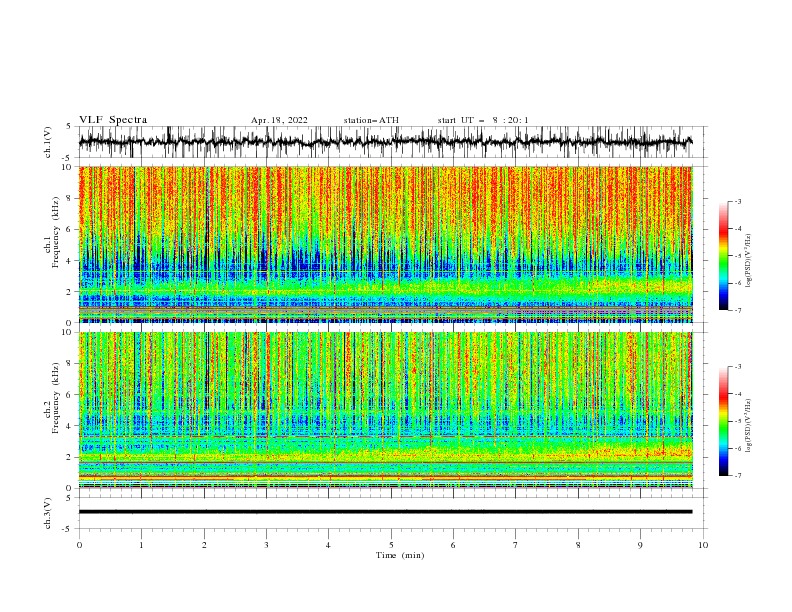Click the "VLF Spectra" title text

[x=113, y=120]
